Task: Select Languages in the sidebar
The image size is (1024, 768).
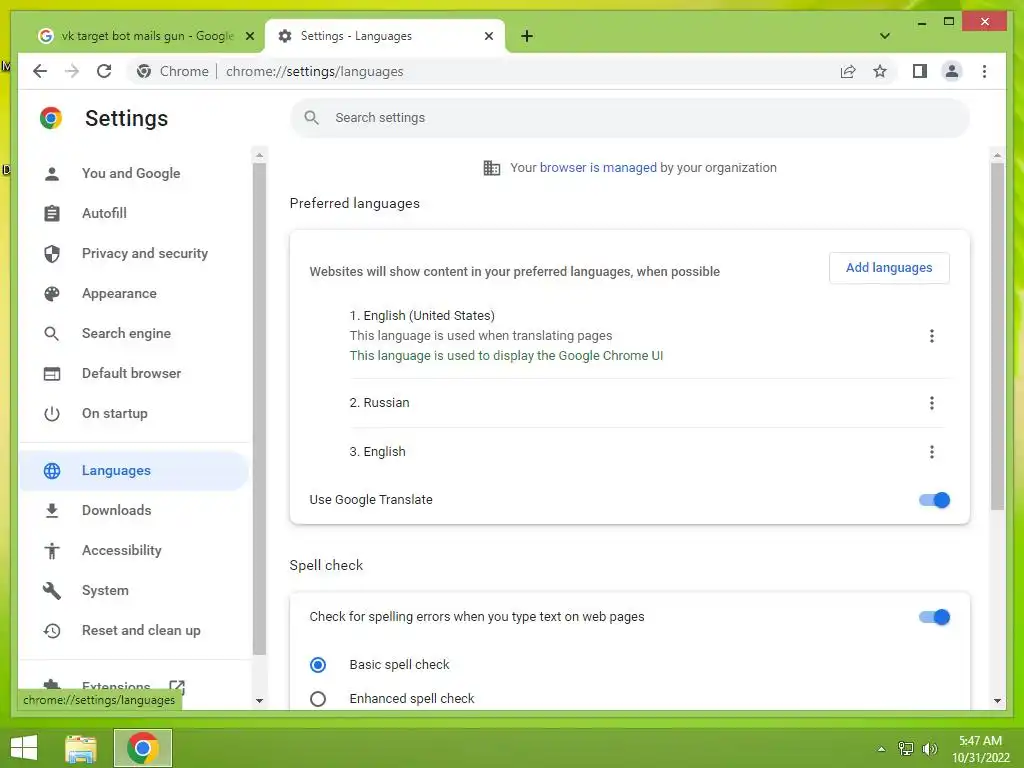Action: [133, 470]
